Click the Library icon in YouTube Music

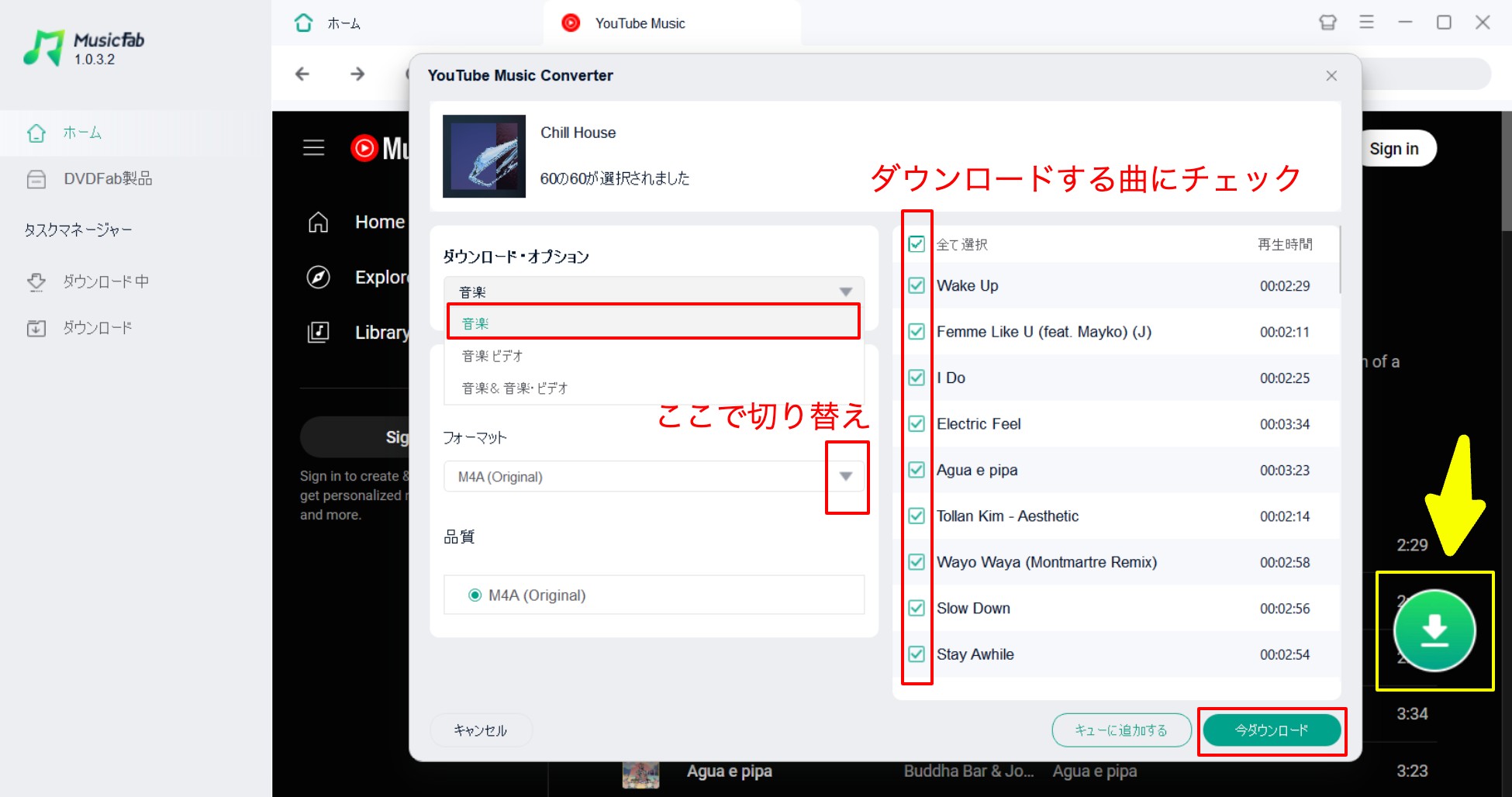coord(318,332)
